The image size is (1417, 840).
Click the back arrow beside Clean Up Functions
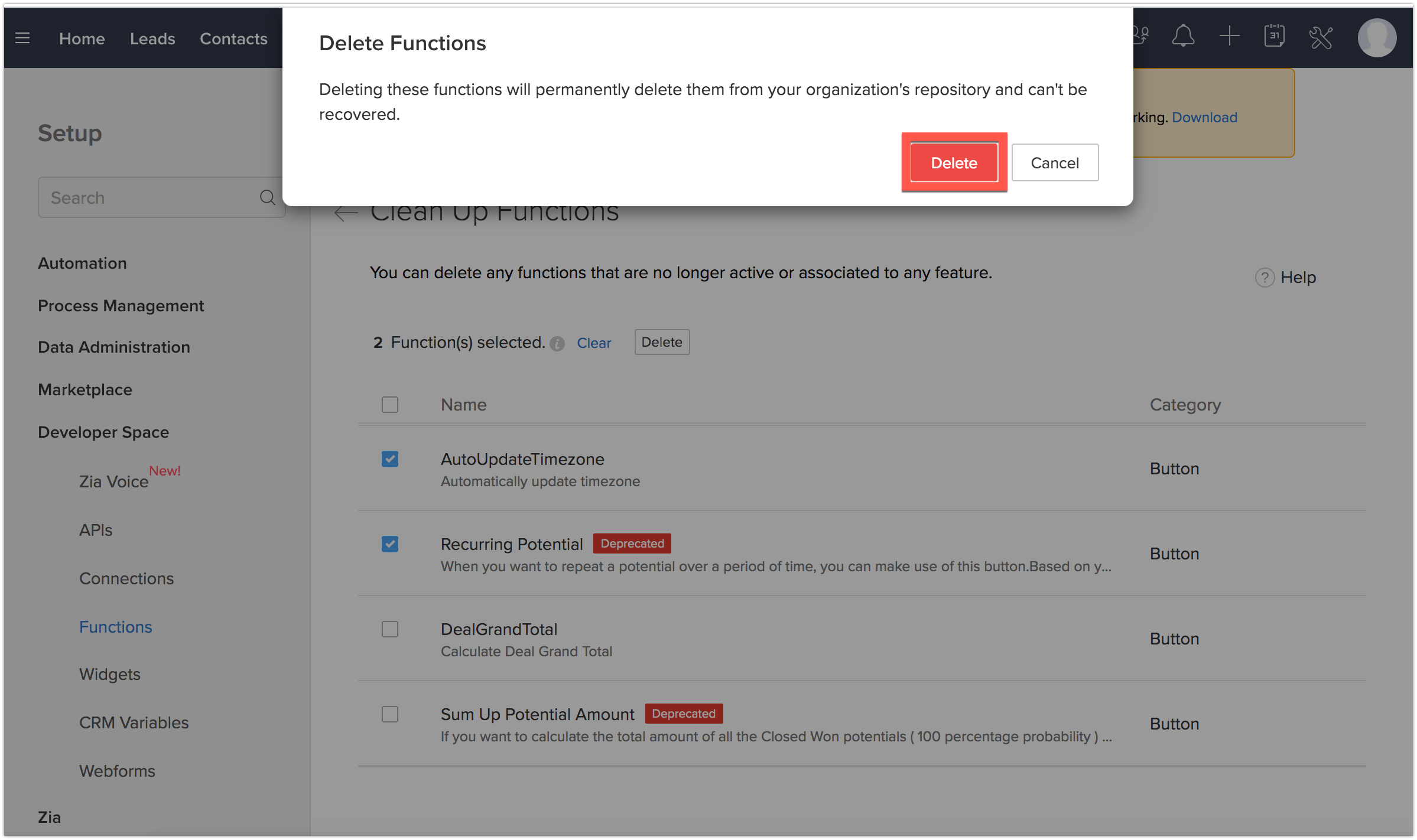tap(346, 213)
